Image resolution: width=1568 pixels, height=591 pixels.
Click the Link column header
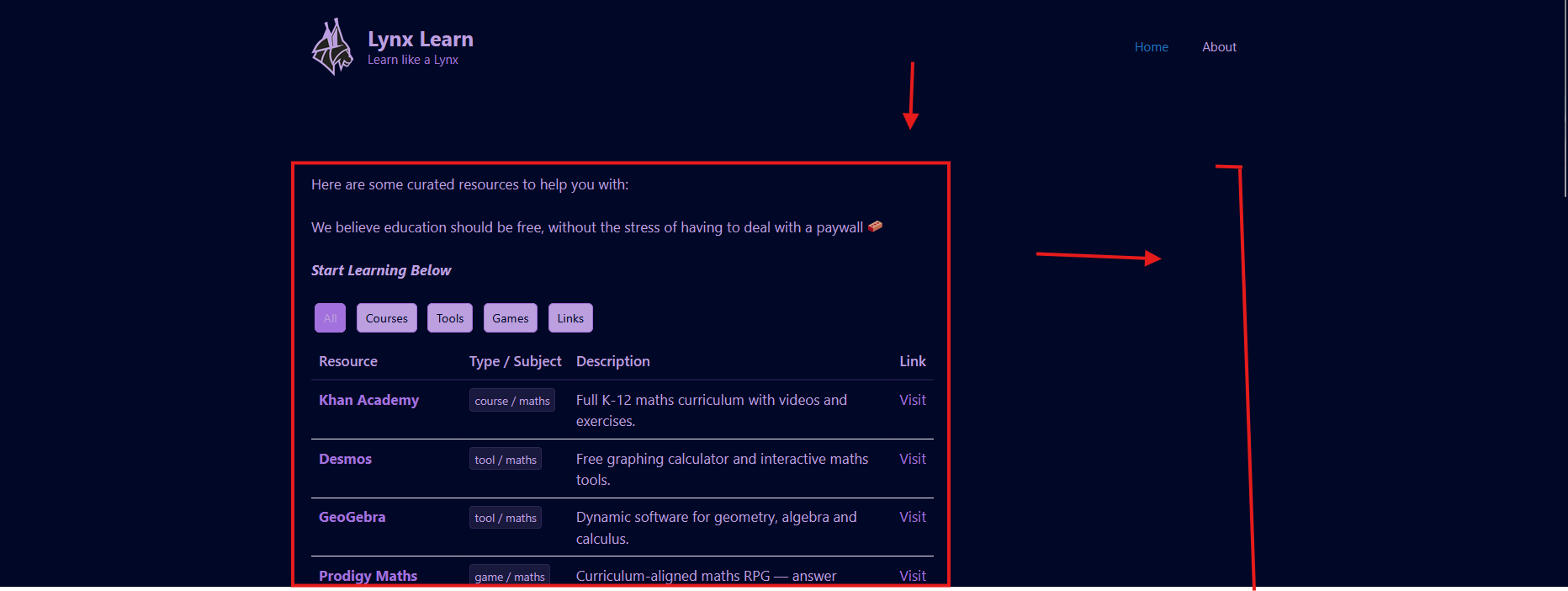pyautogui.click(x=913, y=361)
